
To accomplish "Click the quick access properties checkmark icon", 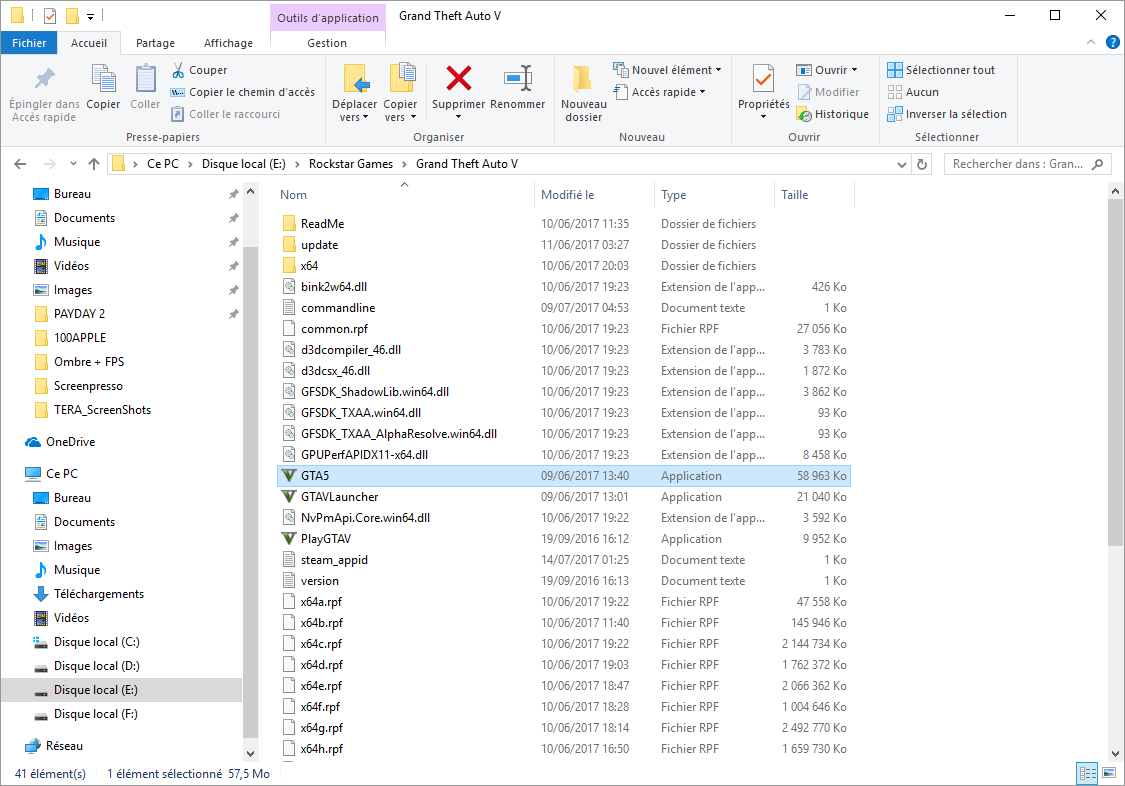I will click(50, 15).
